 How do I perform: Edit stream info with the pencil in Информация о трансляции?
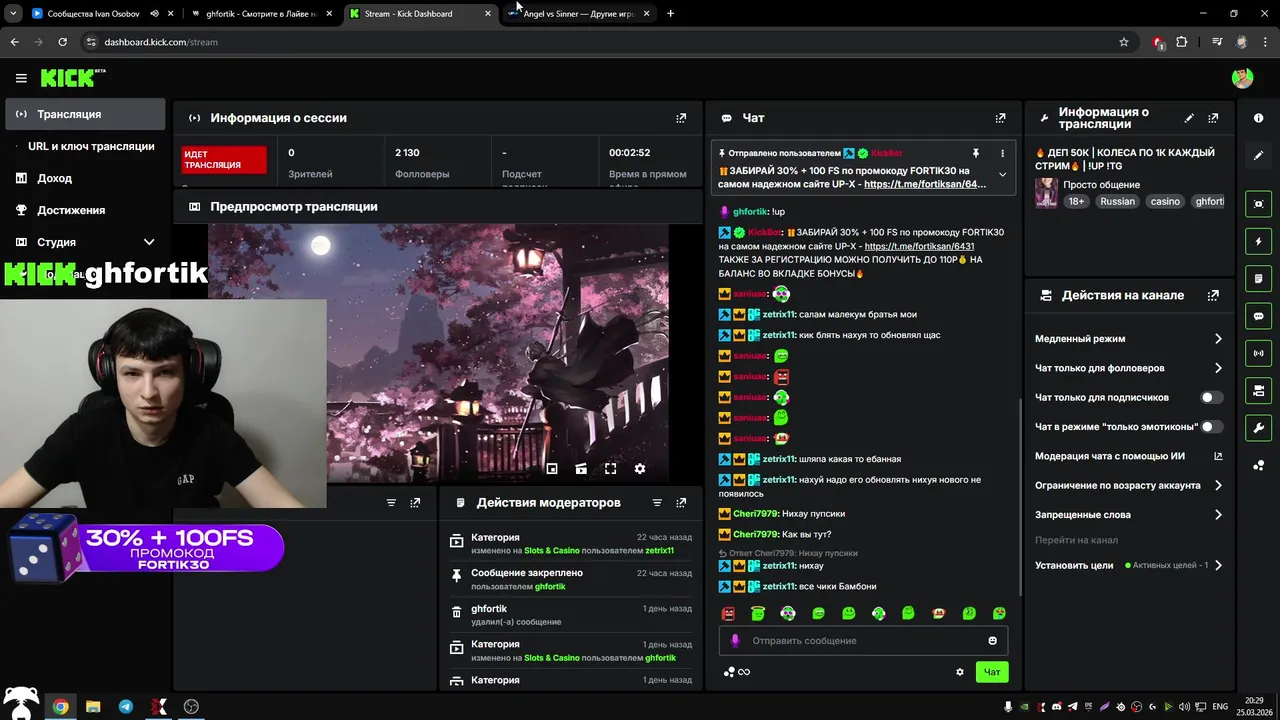(1189, 118)
